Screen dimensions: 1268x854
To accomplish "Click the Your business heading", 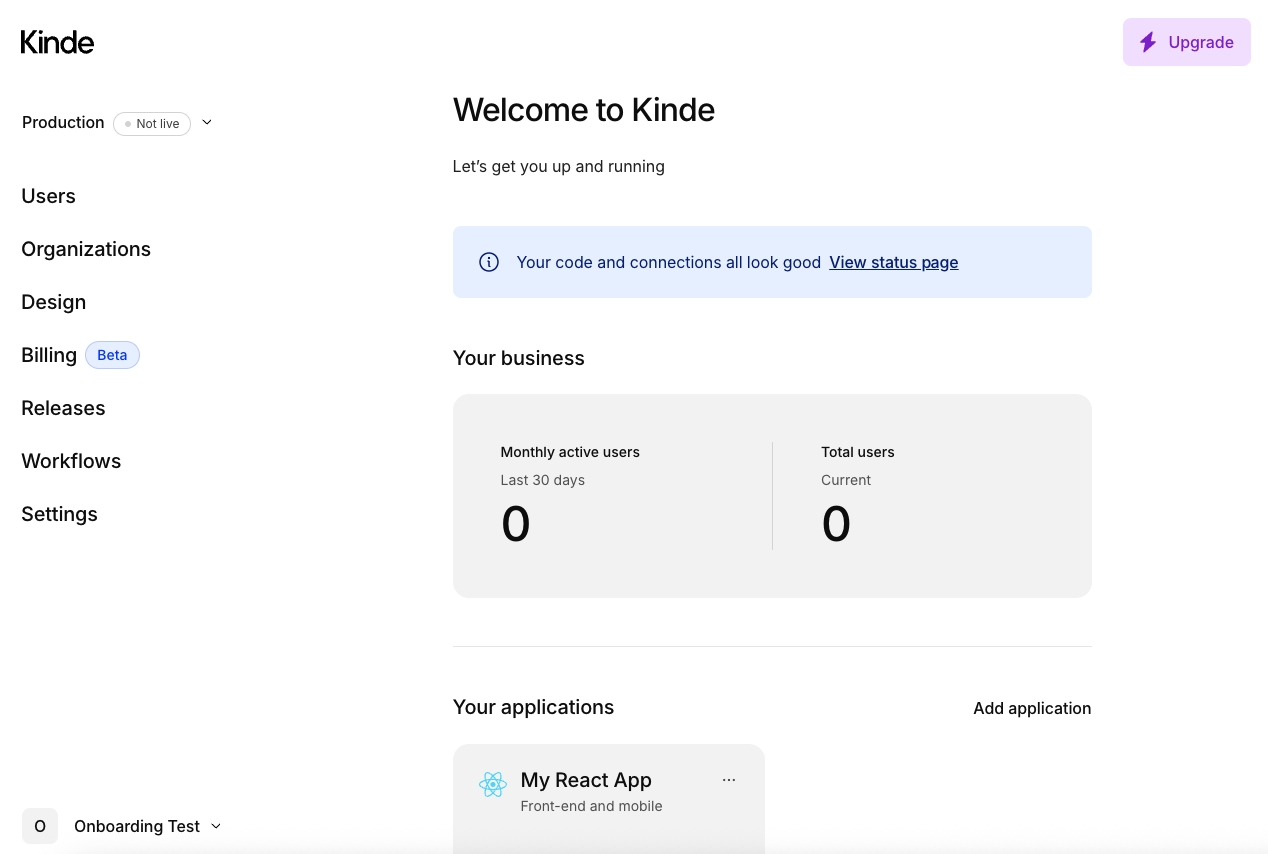I will [x=519, y=358].
